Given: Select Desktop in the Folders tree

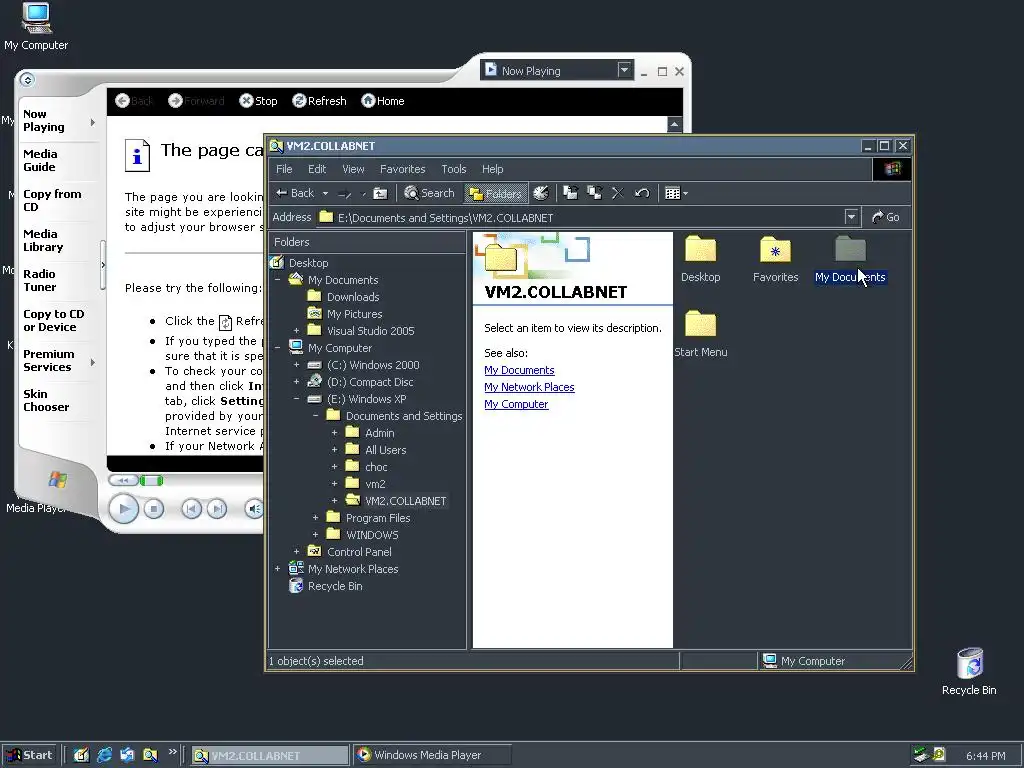Looking at the screenshot, I should point(308,263).
